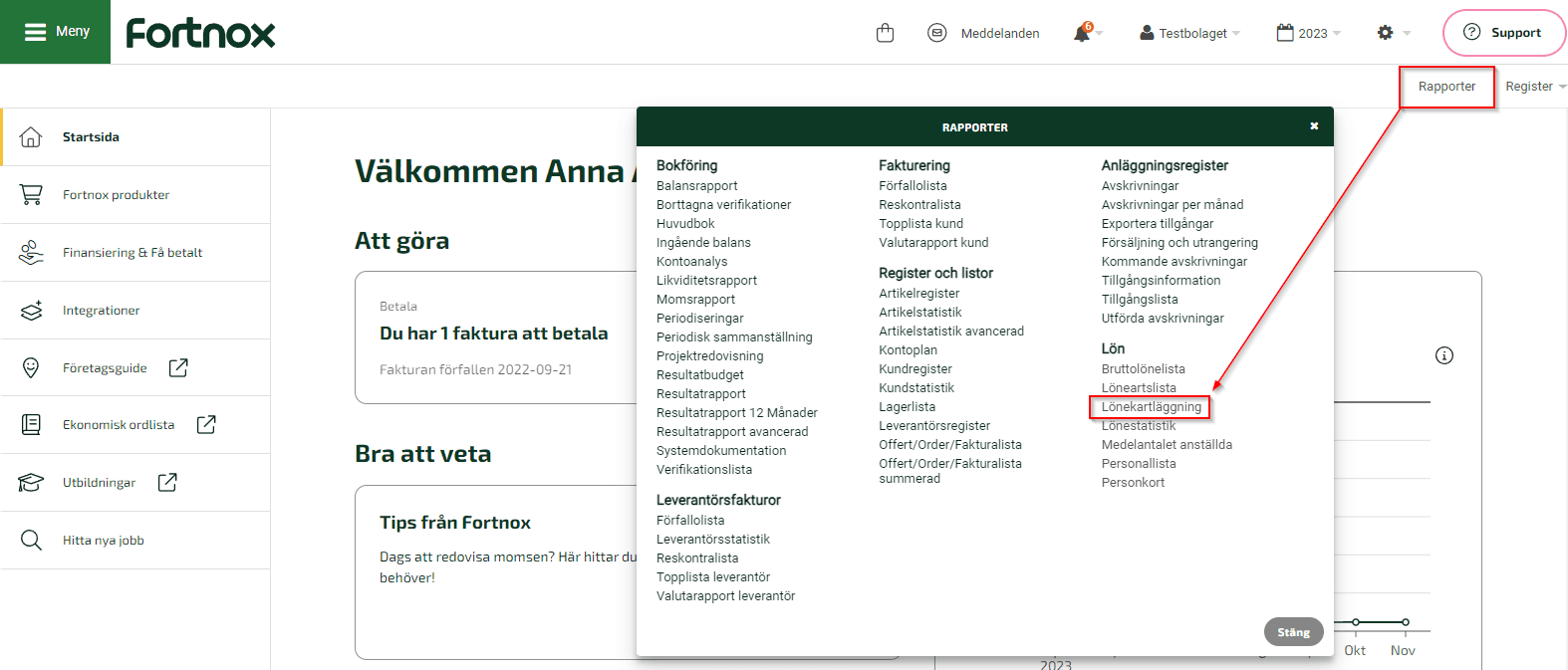Close the Rapporter dialog with the X

pos(1314,126)
